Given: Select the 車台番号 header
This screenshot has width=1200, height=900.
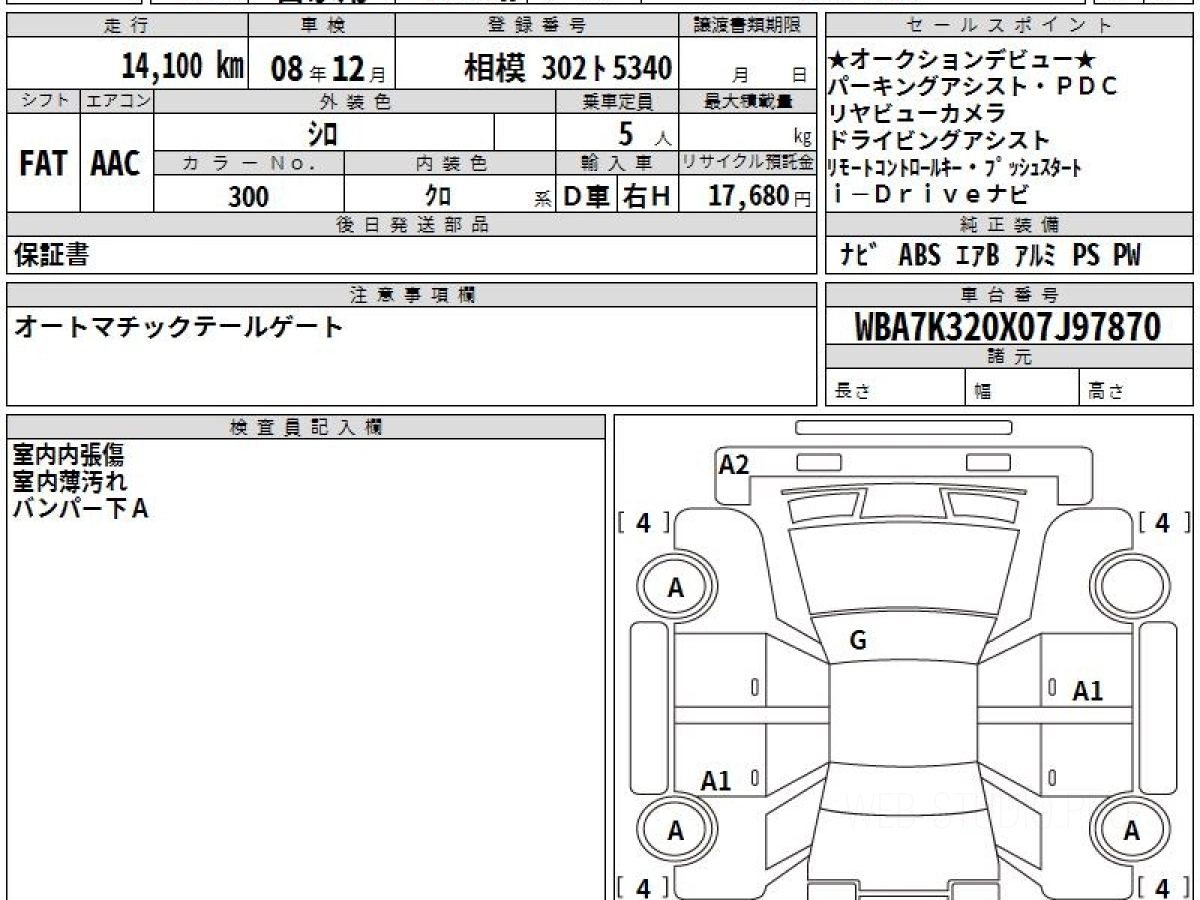Looking at the screenshot, I should click(x=1008, y=295).
